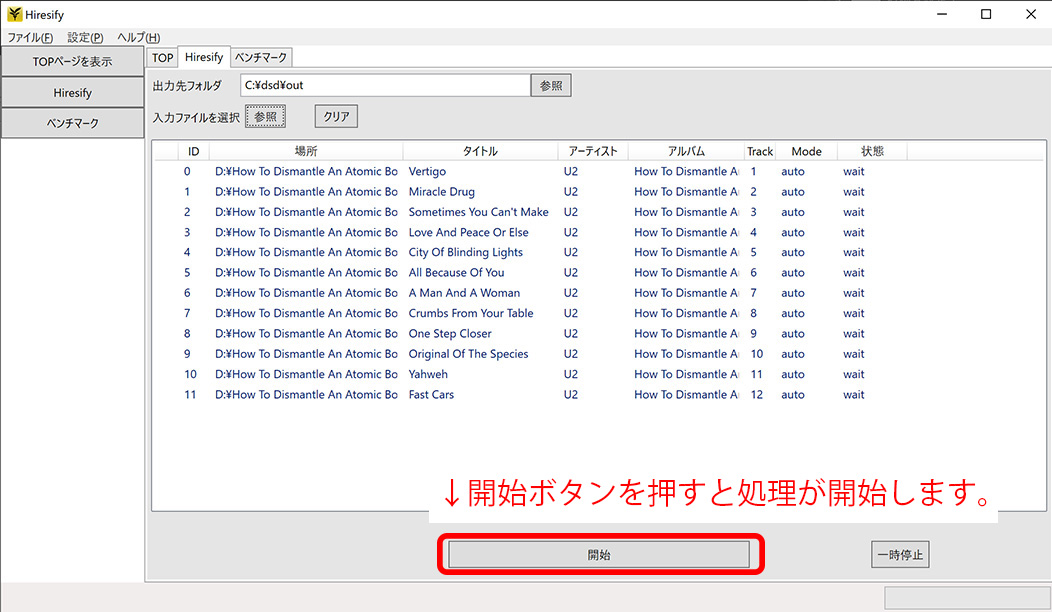The image size is (1052, 612).
Task: Open the ファイル(F) menu
Action: 31,37
